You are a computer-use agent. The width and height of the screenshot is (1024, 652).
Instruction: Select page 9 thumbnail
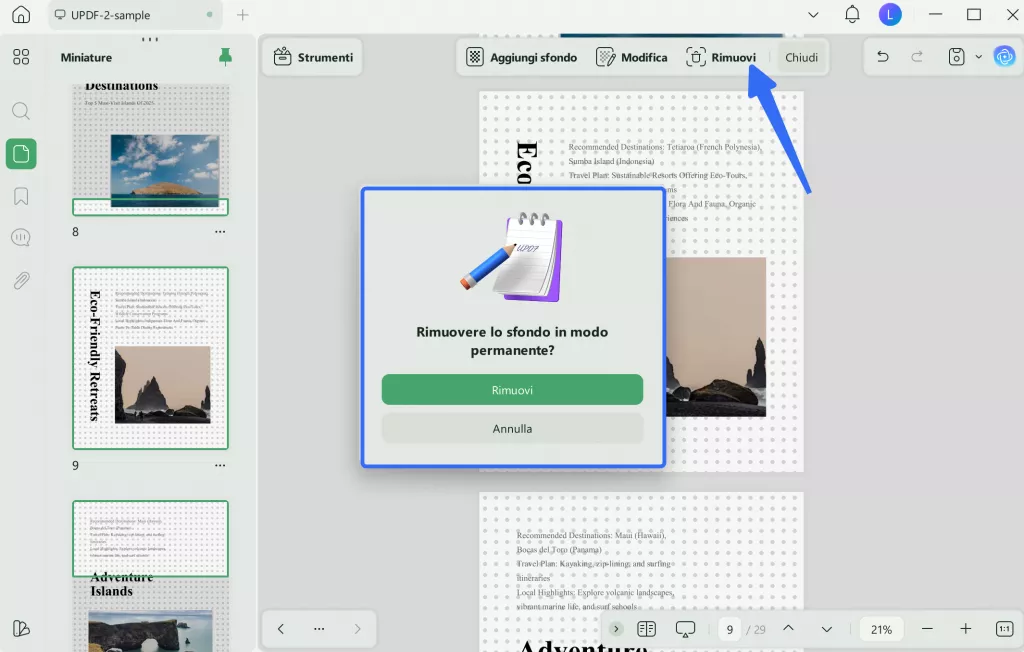point(150,358)
